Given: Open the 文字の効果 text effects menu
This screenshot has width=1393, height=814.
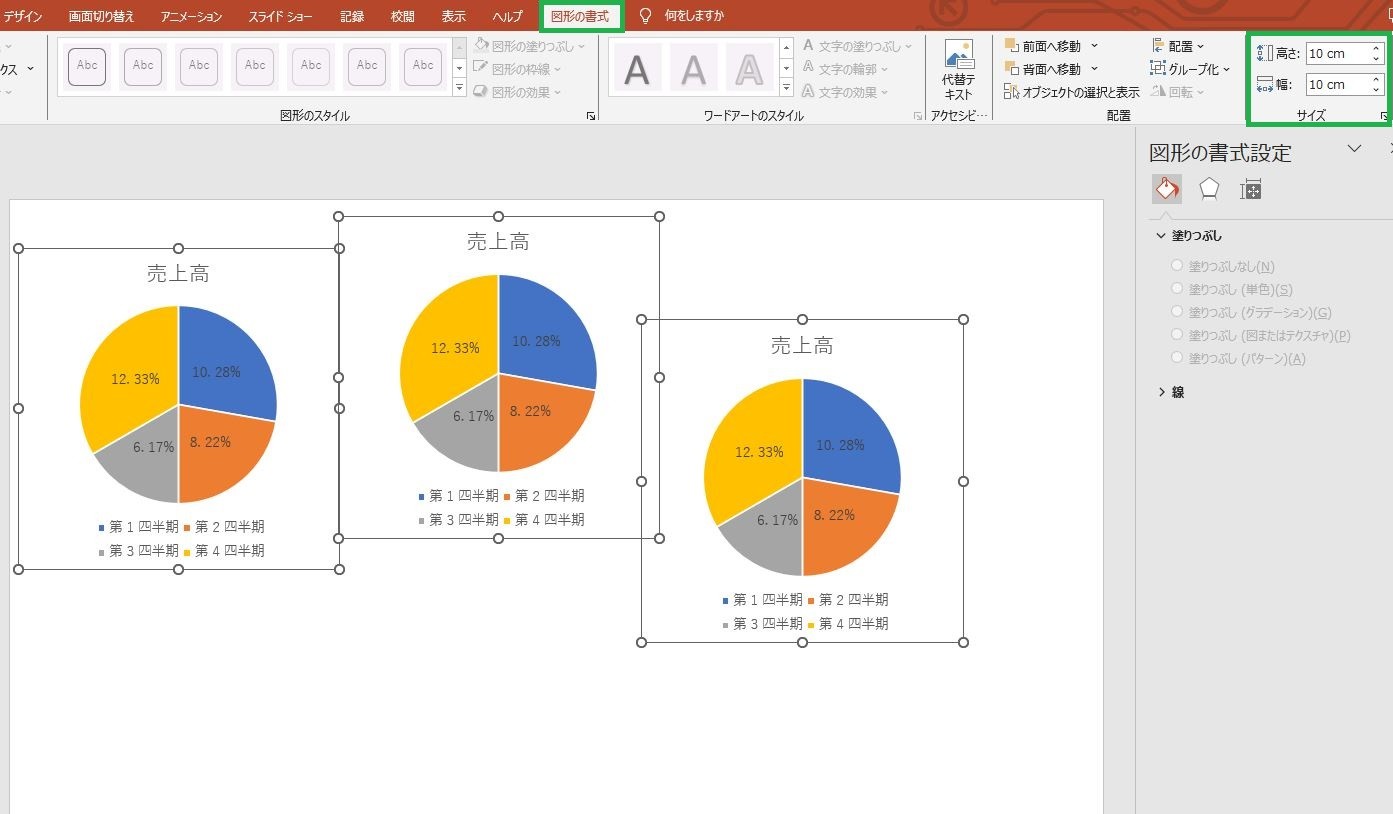Looking at the screenshot, I should click(844, 92).
